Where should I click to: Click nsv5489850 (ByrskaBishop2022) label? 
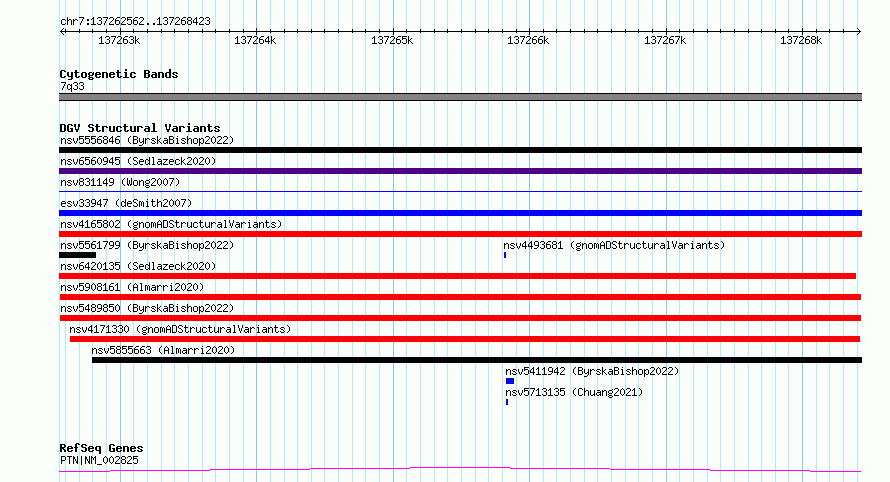(147, 308)
